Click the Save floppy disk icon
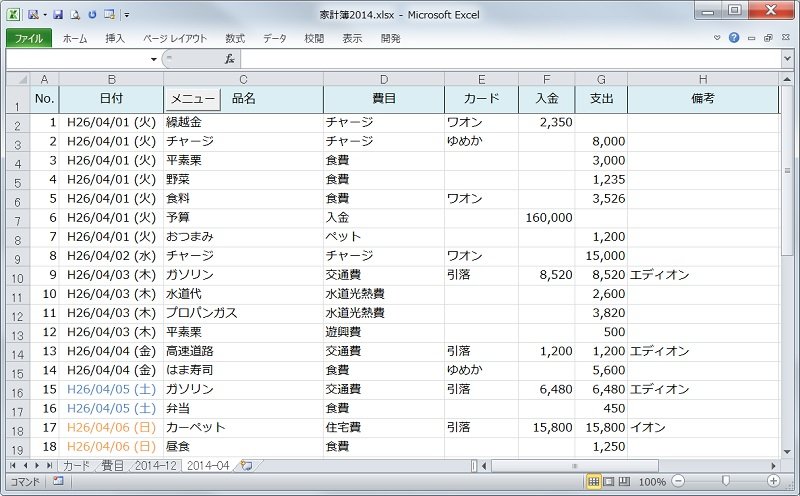The height and width of the screenshot is (496, 800). tap(58, 15)
